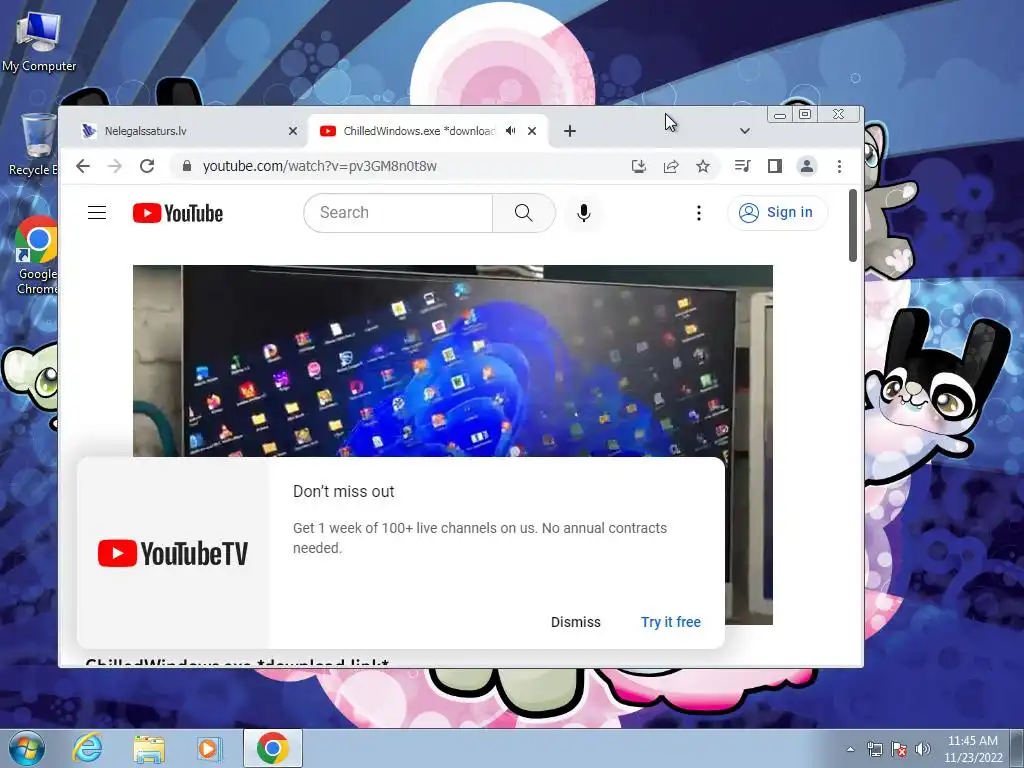
Task: Dismiss the YouTube TV promo
Action: tap(575, 622)
